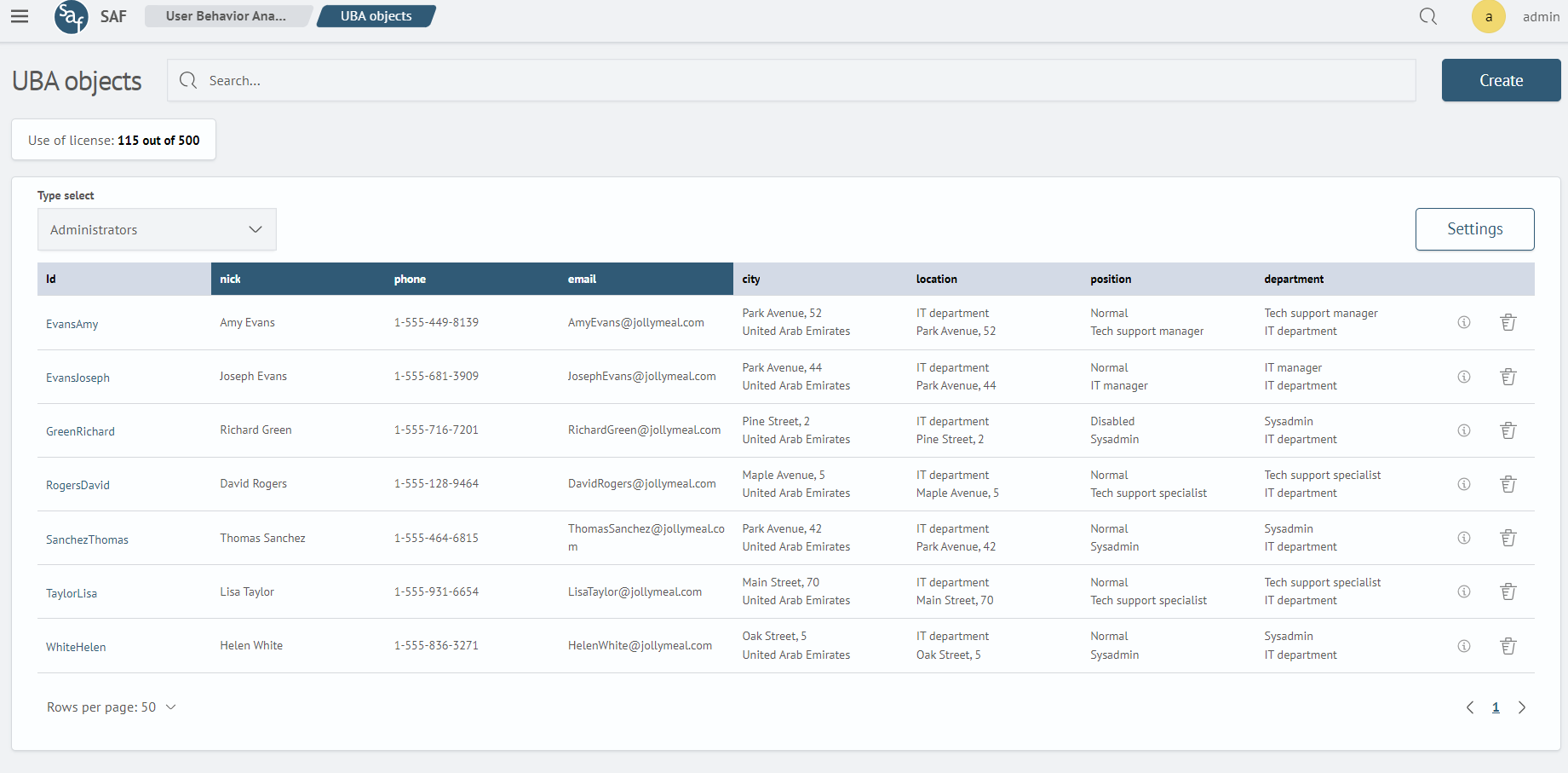Open the global search magnifier icon
This screenshot has width=1568, height=773.
click(x=1428, y=16)
